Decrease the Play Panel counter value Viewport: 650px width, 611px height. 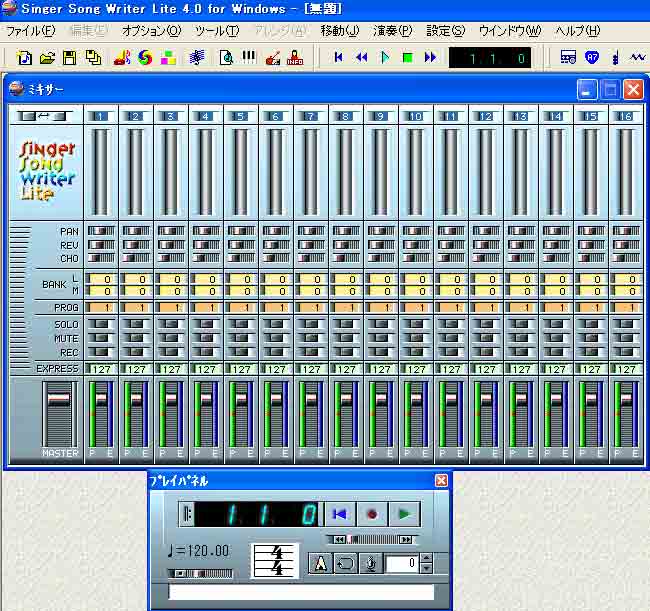(x=426, y=568)
